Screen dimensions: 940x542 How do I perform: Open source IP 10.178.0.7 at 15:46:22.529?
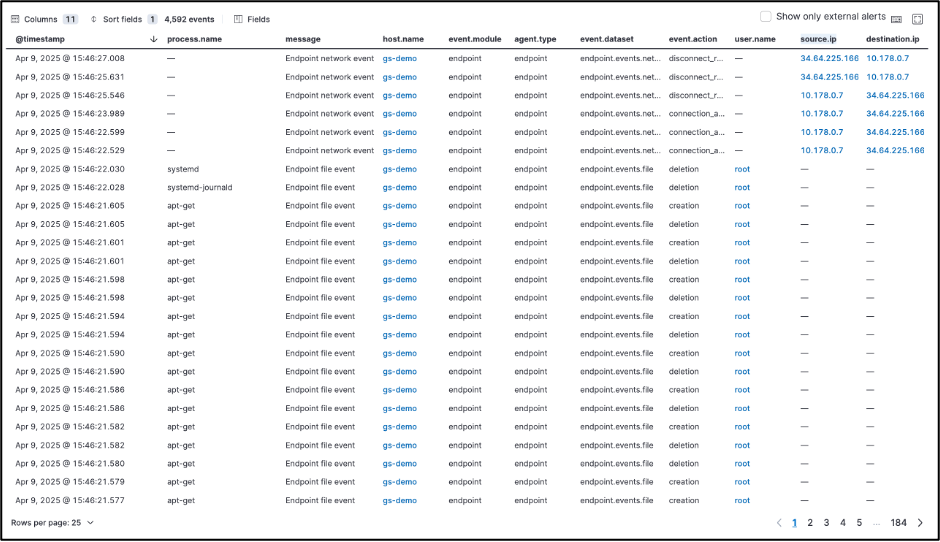pyautogui.click(x=821, y=150)
